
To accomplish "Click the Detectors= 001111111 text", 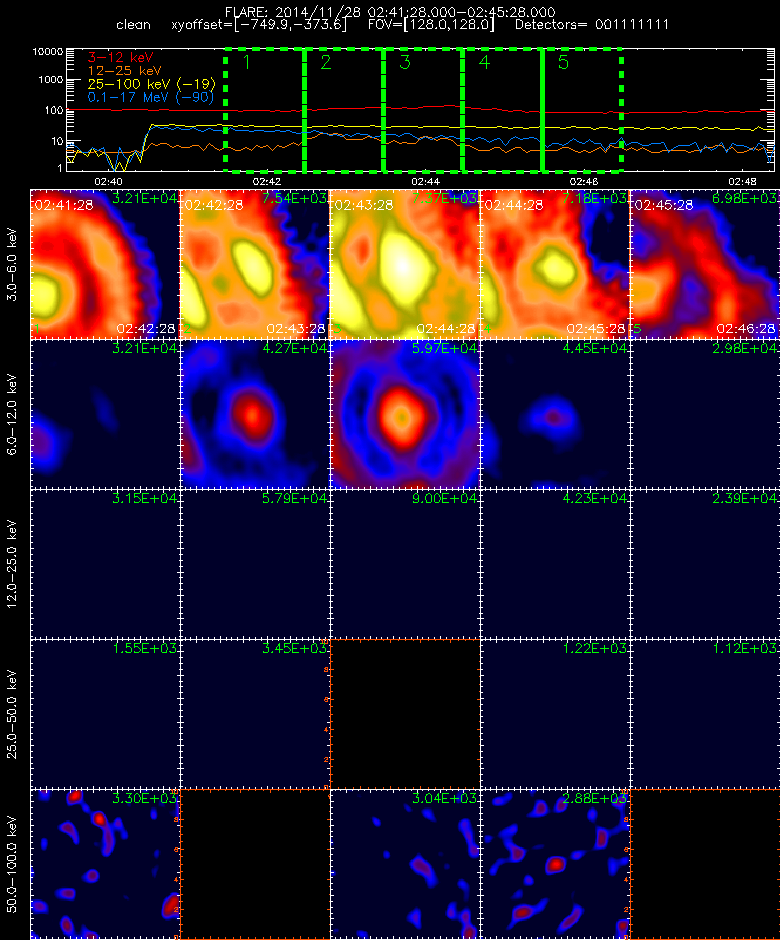I will 592,25.
